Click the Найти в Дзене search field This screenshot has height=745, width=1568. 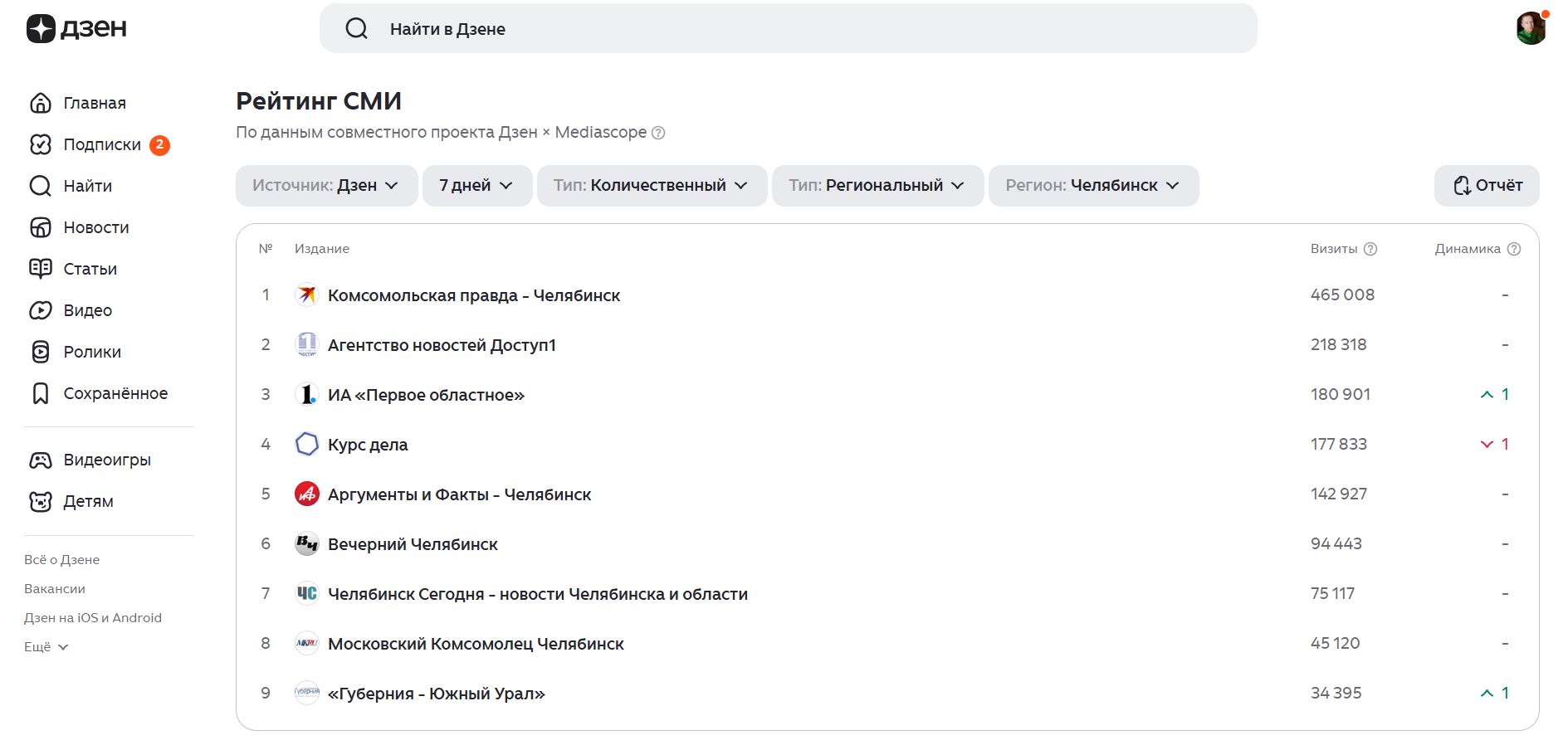click(787, 29)
